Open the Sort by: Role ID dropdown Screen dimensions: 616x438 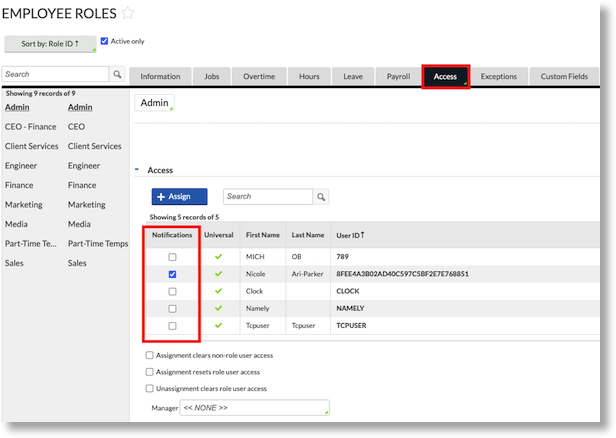pos(50,44)
